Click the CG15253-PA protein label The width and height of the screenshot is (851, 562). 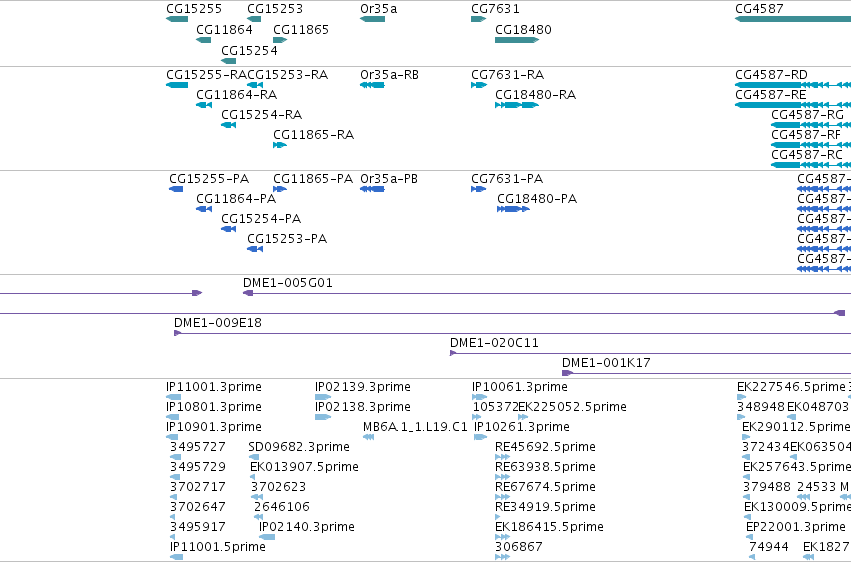click(287, 239)
